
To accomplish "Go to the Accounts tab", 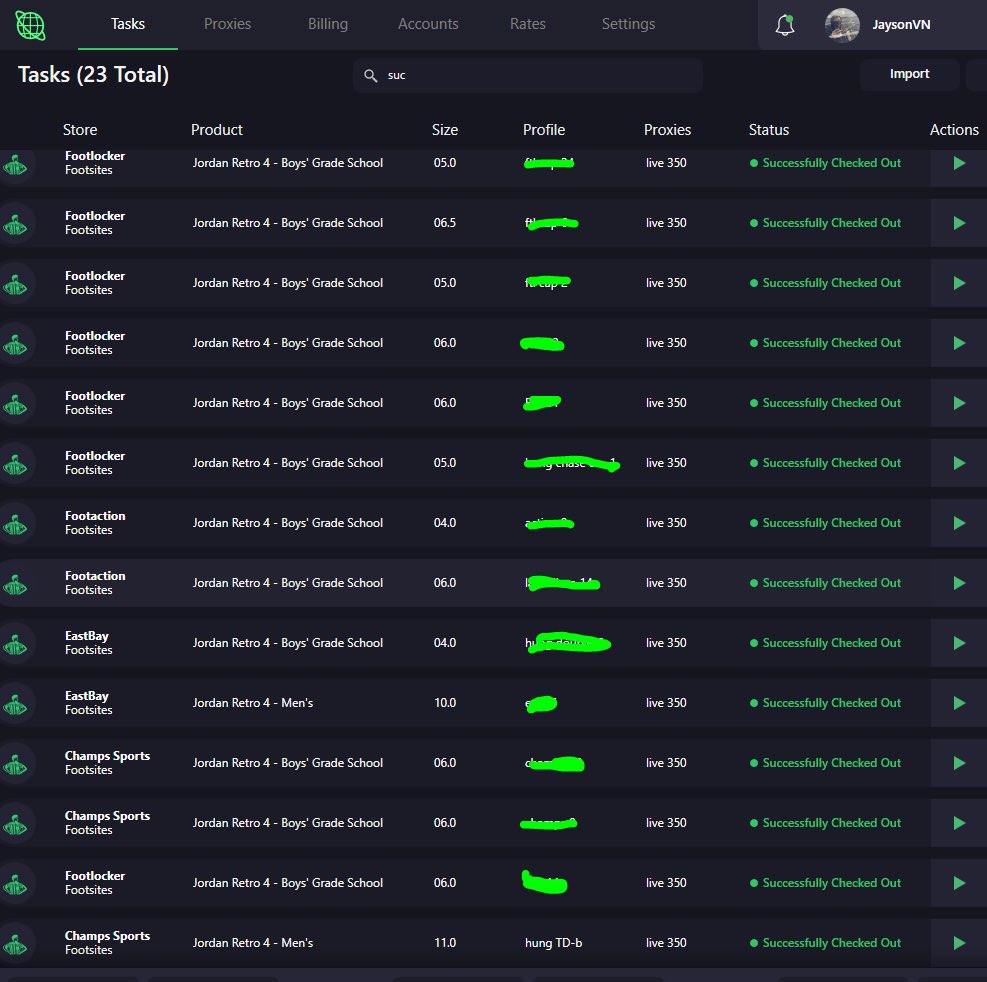I will [x=428, y=24].
